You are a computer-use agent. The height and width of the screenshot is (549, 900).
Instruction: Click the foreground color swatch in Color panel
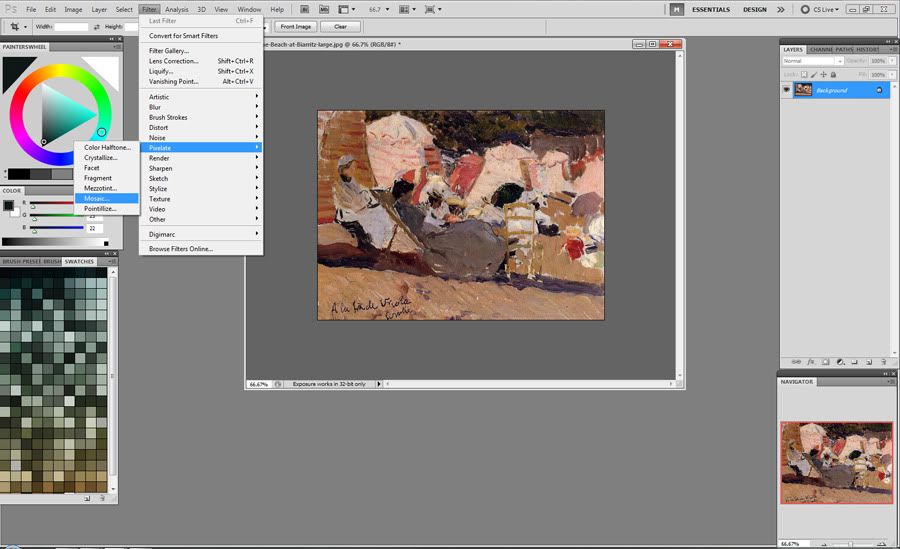tap(8, 206)
